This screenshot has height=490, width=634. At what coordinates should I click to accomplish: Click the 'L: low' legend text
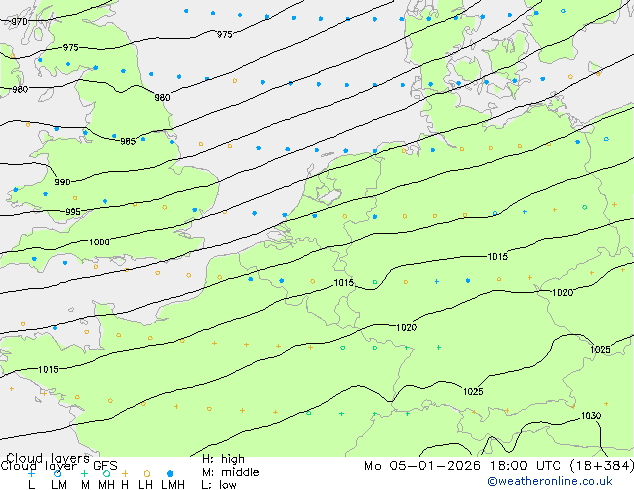[219, 484]
